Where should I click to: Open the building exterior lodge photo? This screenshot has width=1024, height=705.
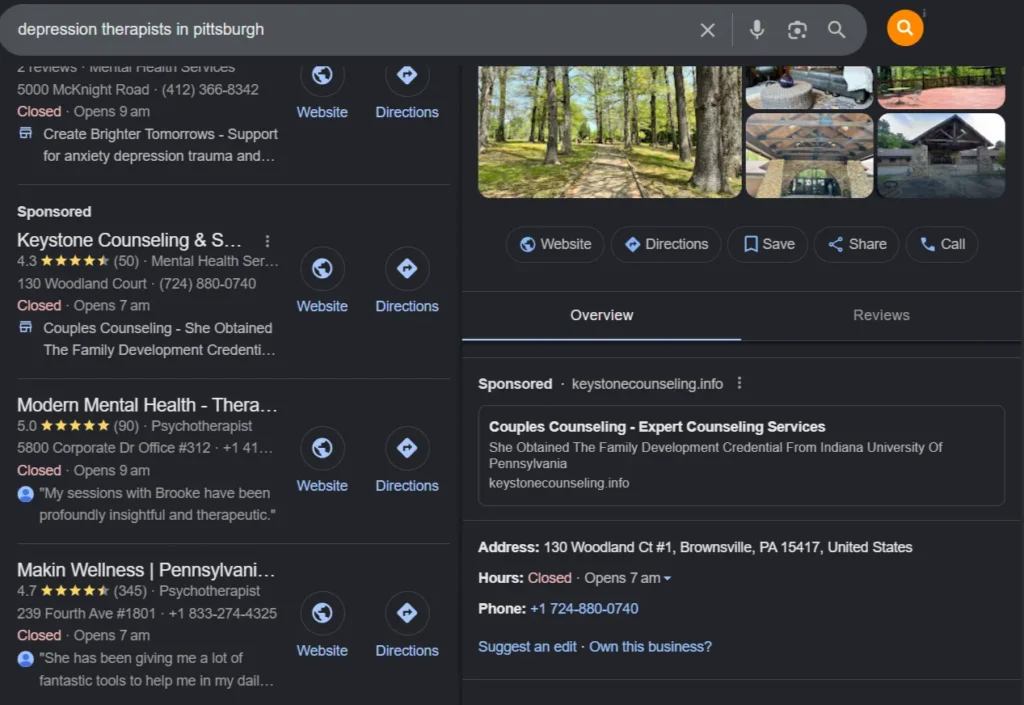(941, 155)
